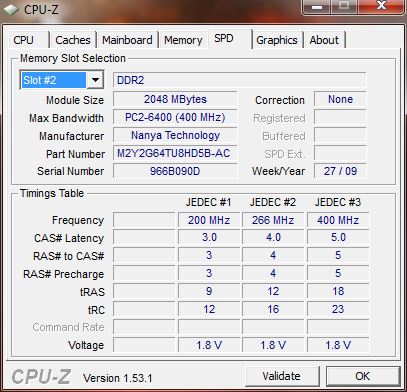Viewport: 407px width, 392px height.
Task: Go to the Mainboard tab
Action: click(x=127, y=40)
